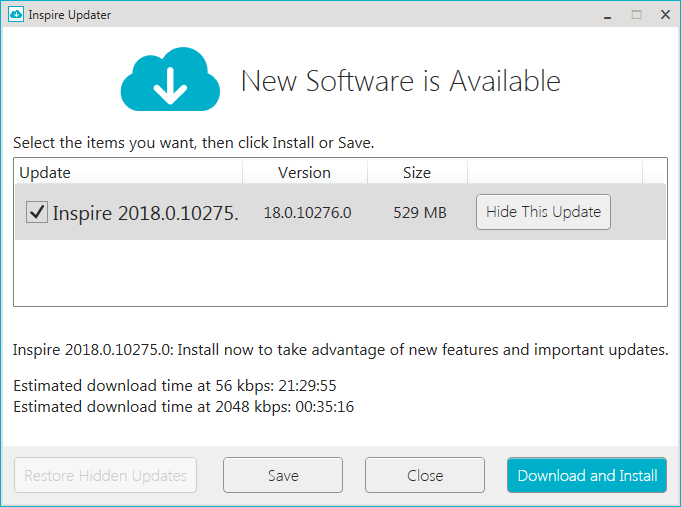The height and width of the screenshot is (507, 681).
Task: Click the empty area in the updates list
Action: 340,273
